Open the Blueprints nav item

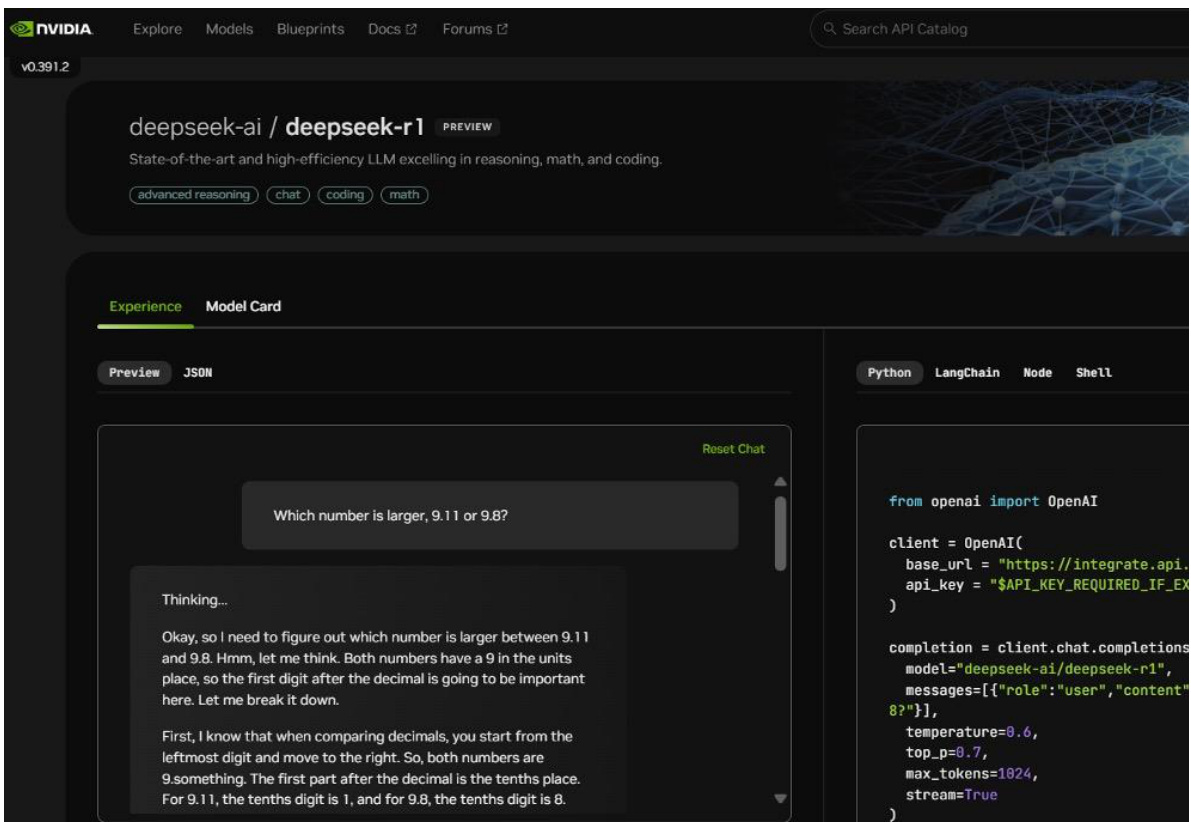(310, 29)
